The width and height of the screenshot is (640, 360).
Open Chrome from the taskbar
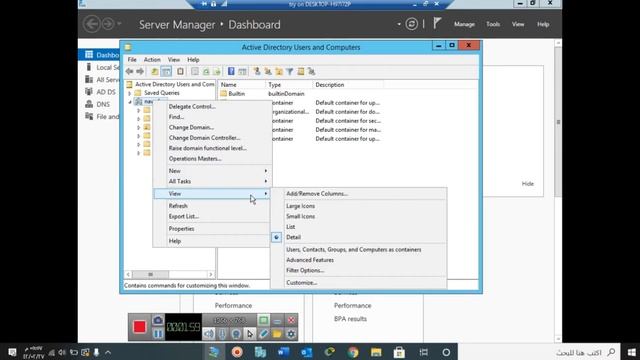click(x=353, y=352)
